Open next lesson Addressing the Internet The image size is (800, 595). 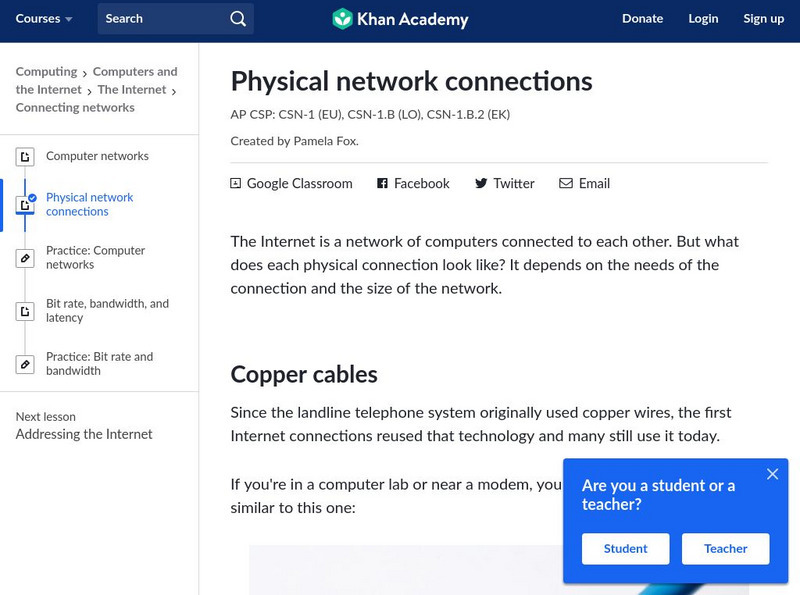coord(85,434)
